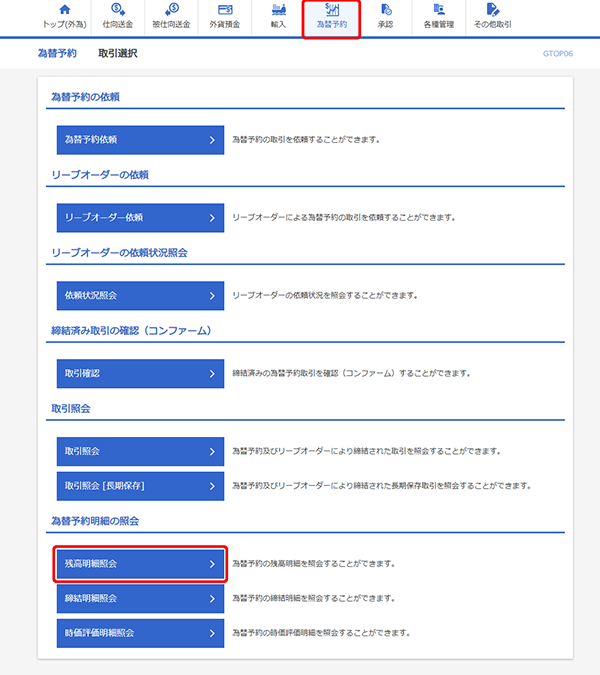
Task: Click chevron arrow on 依頼状況照会 button
Action: pyautogui.click(x=212, y=296)
